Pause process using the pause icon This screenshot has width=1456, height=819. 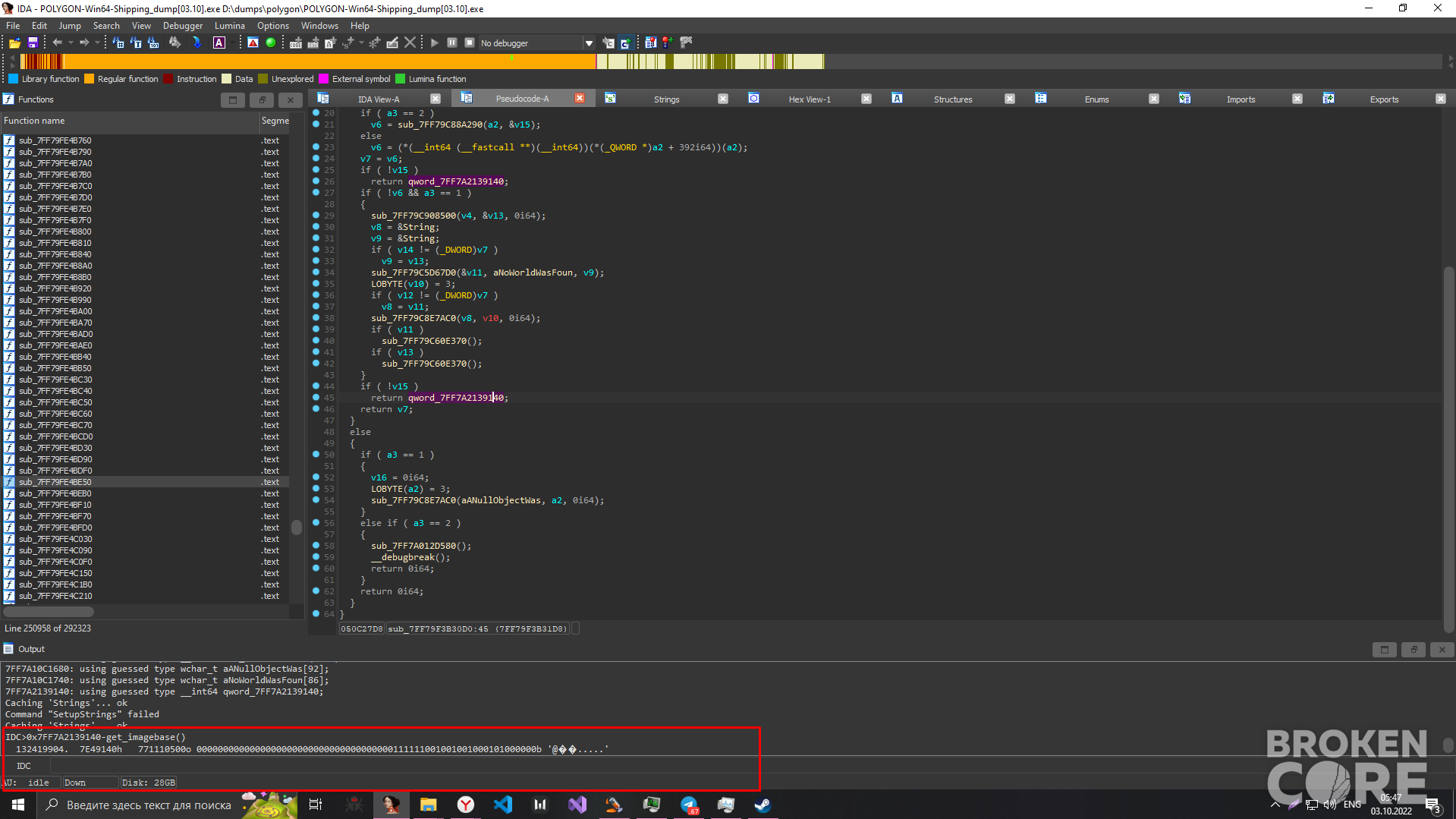pos(452,43)
